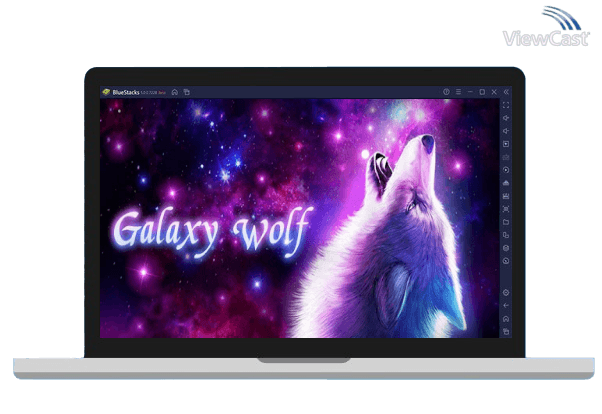Decrease volume using sidebar speaker minus icon

pos(506,131)
